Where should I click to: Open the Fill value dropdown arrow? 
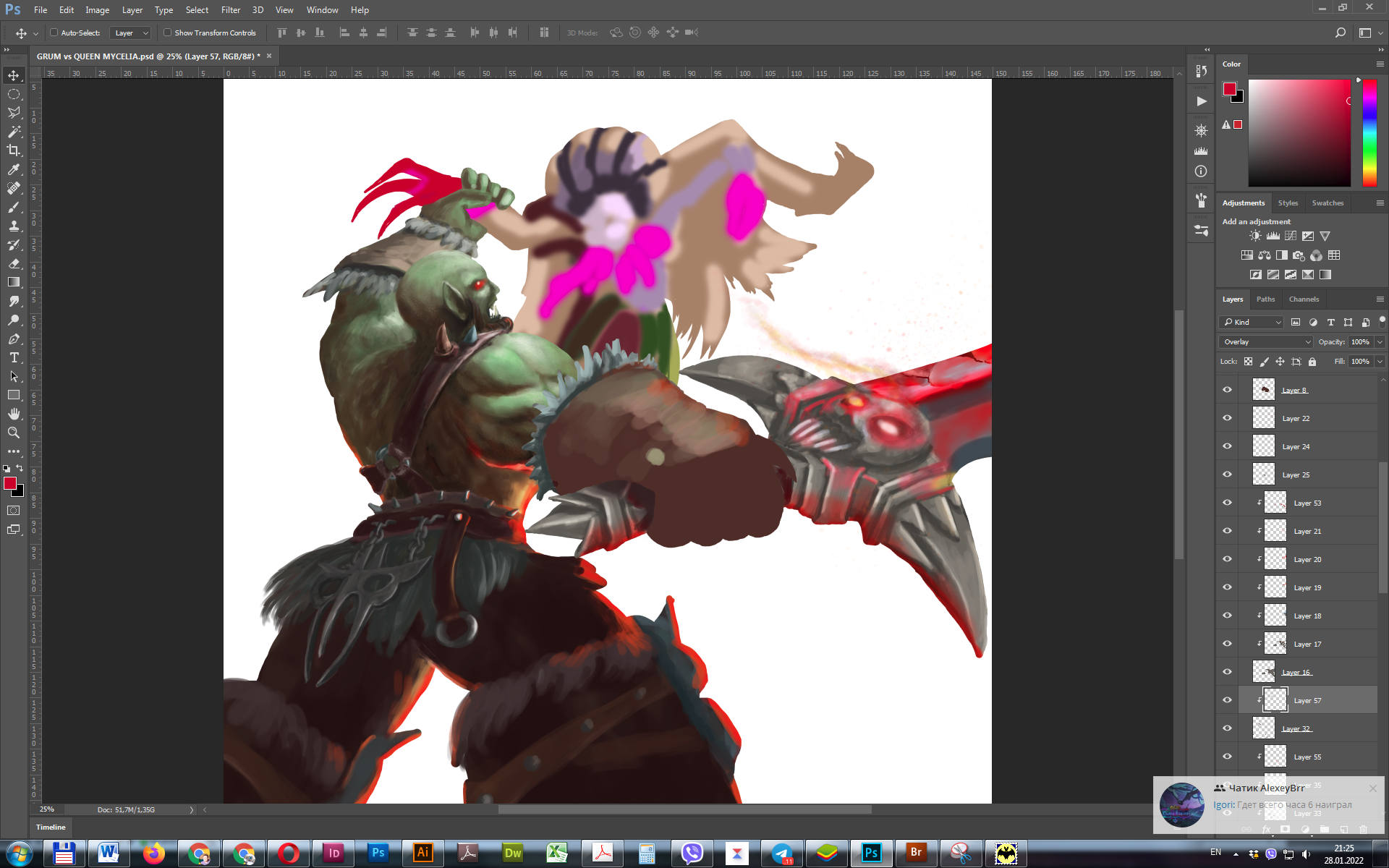[1380, 362]
